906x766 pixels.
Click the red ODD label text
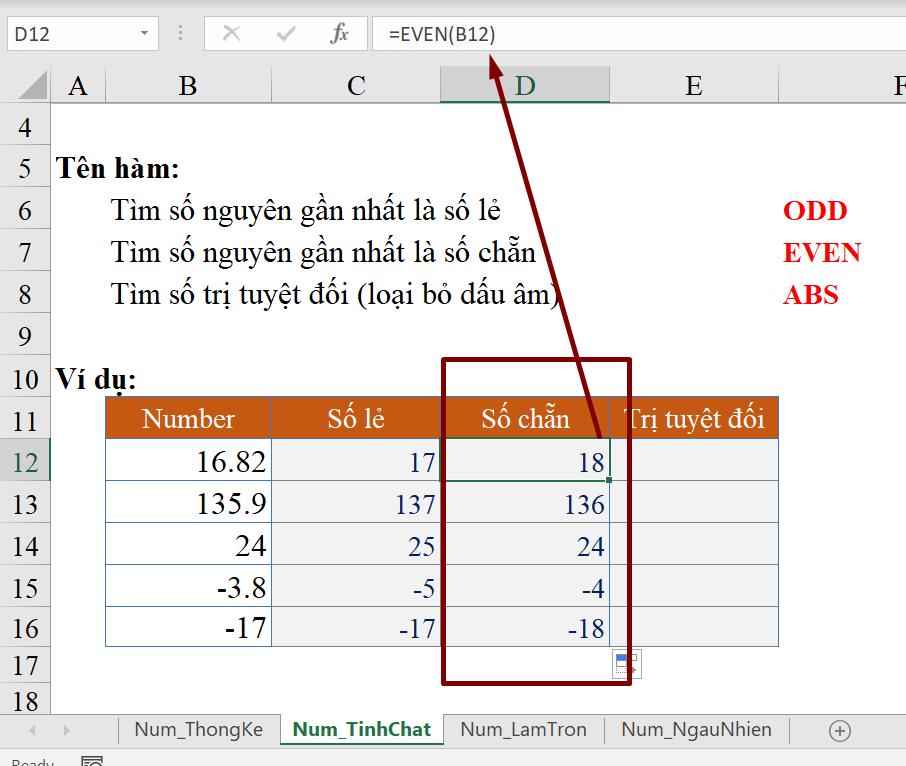[x=815, y=211]
